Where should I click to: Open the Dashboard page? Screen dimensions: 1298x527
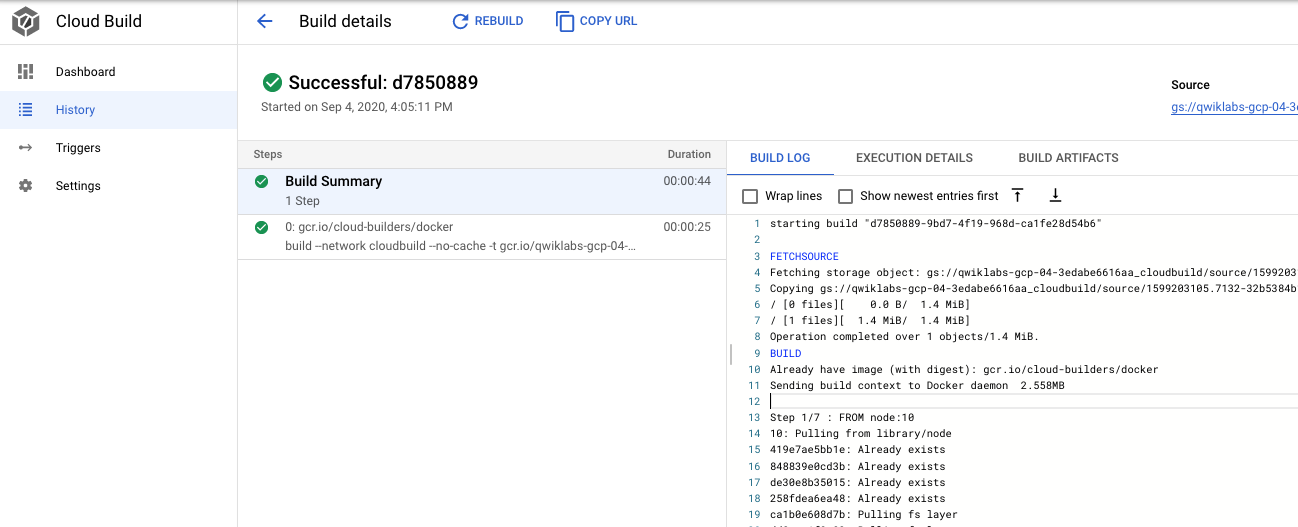[118, 72]
